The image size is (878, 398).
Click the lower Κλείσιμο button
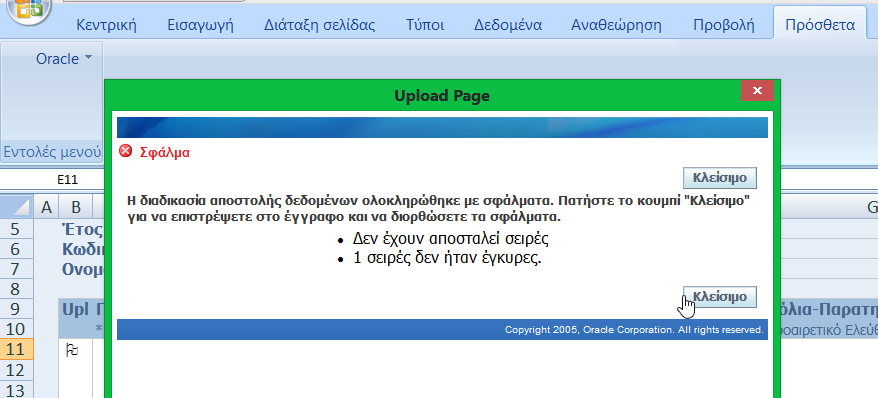pyautogui.click(x=720, y=296)
